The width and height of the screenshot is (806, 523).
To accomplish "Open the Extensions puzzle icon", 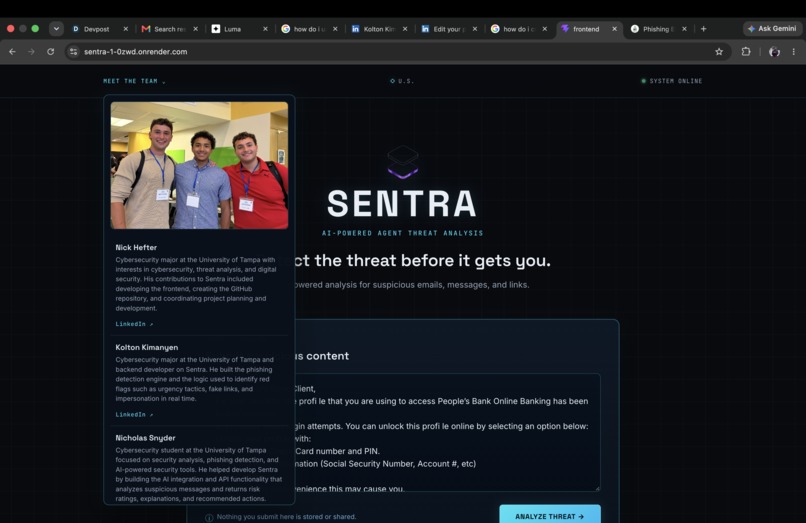I will [x=746, y=51].
